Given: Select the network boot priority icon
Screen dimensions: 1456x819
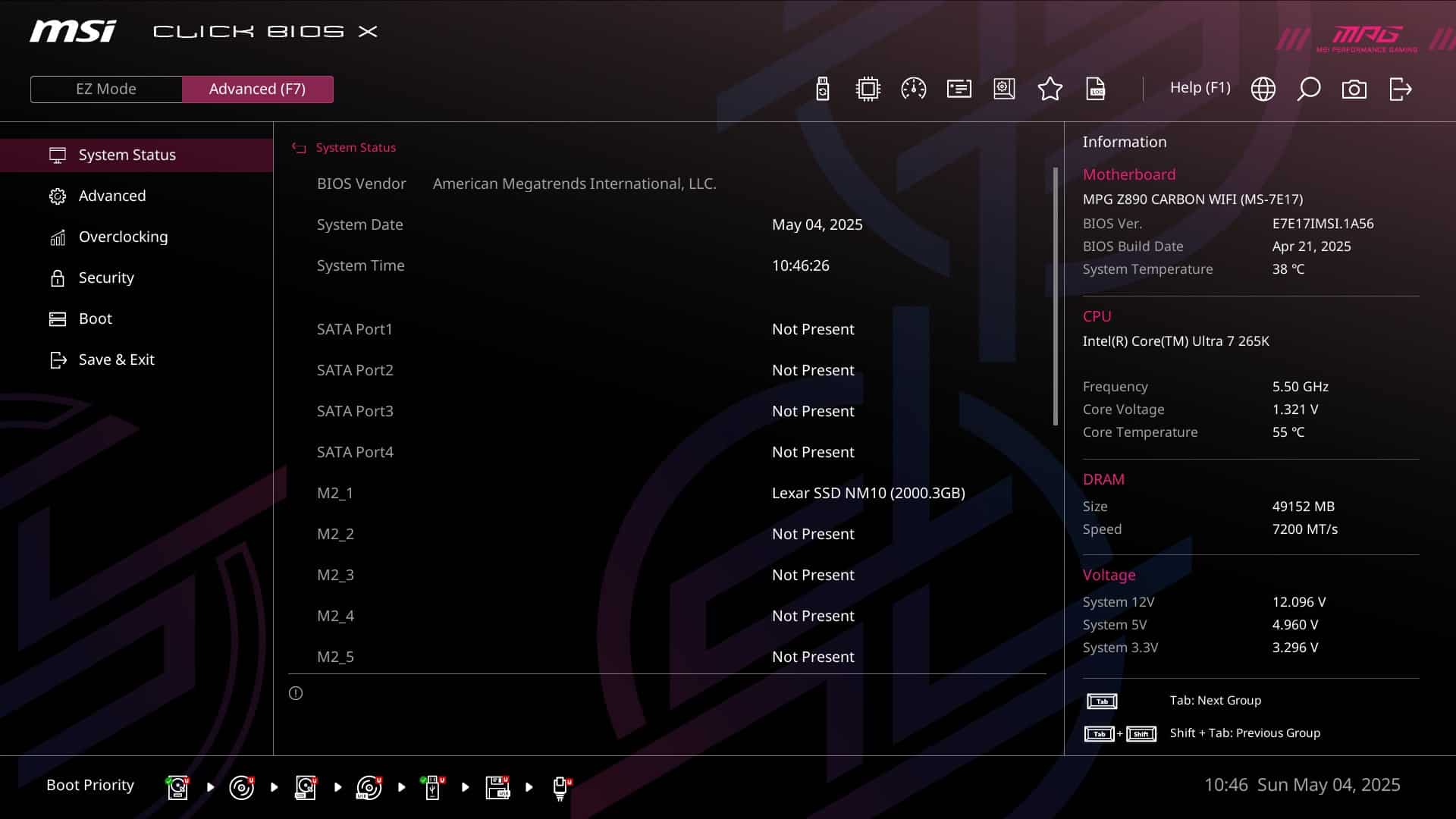Looking at the screenshot, I should pyautogui.click(x=561, y=787).
